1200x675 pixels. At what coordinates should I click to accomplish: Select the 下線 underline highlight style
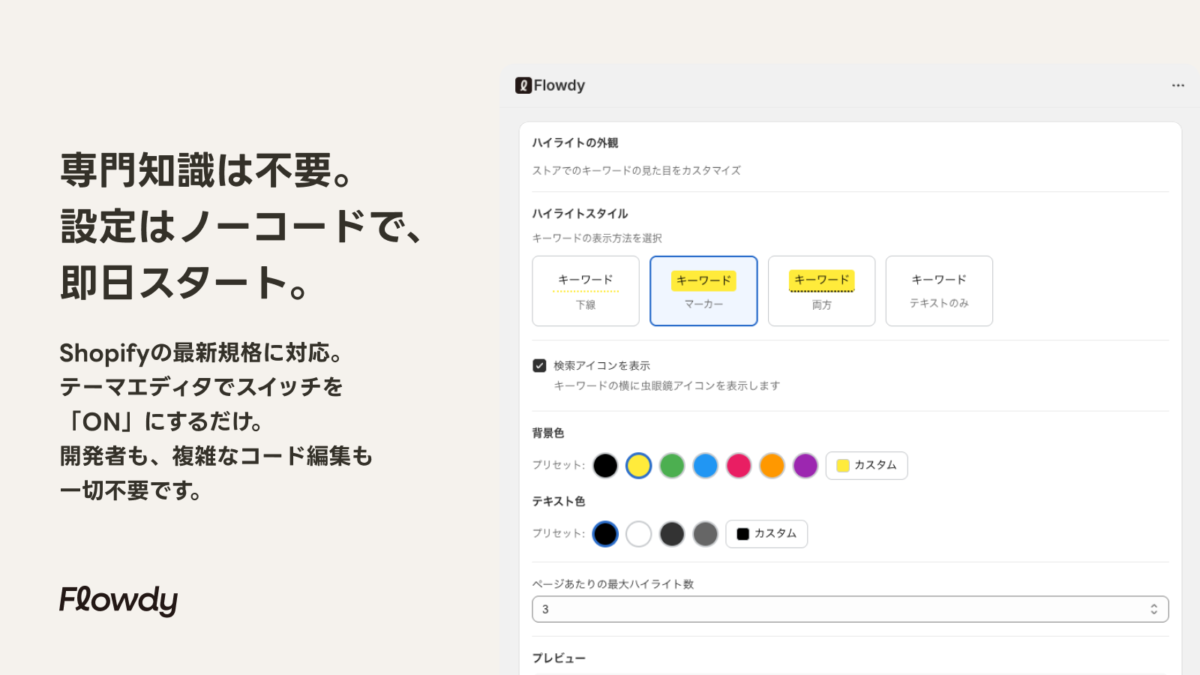pos(586,291)
